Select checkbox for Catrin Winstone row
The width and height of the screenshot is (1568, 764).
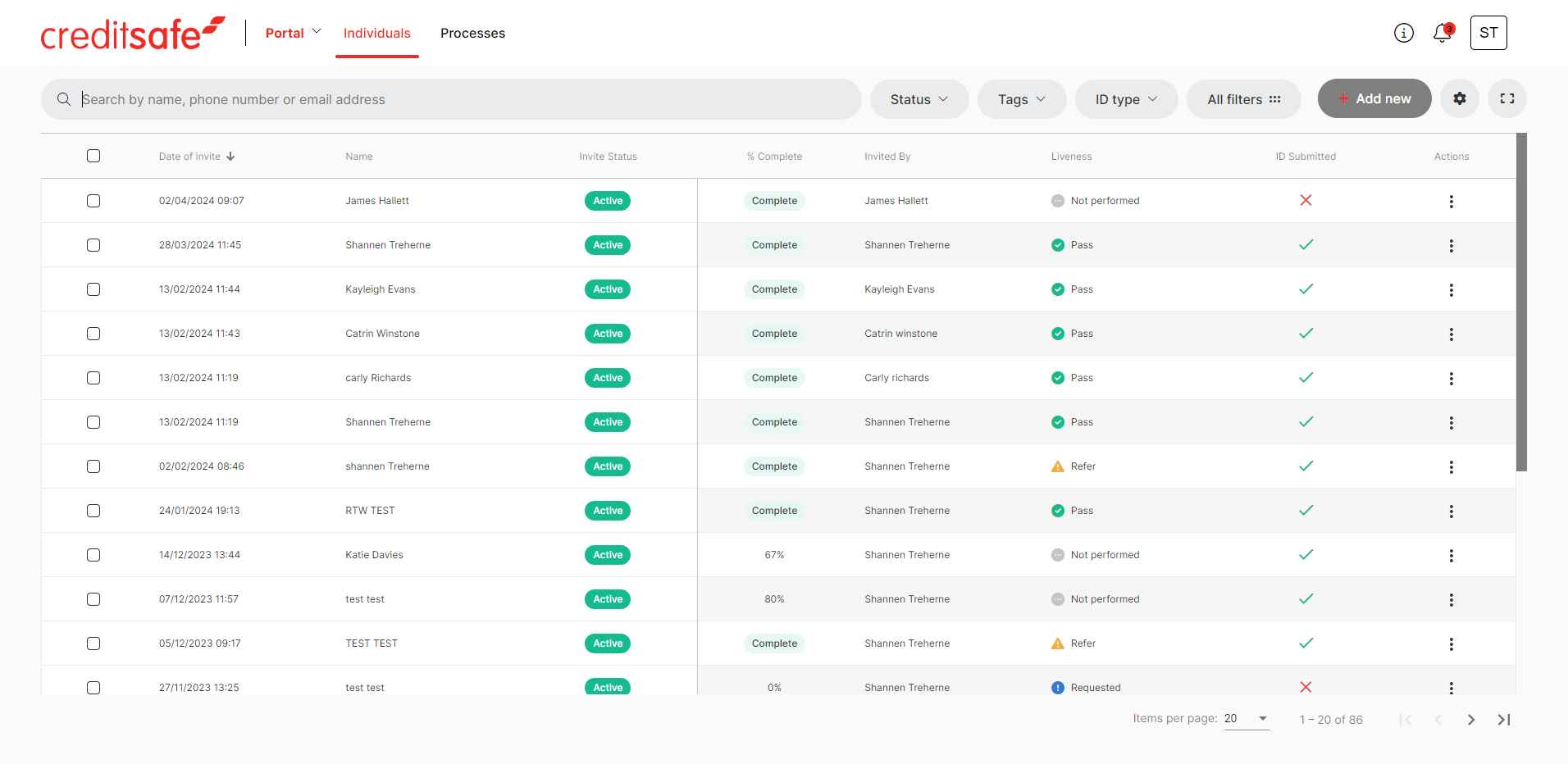[93, 334]
